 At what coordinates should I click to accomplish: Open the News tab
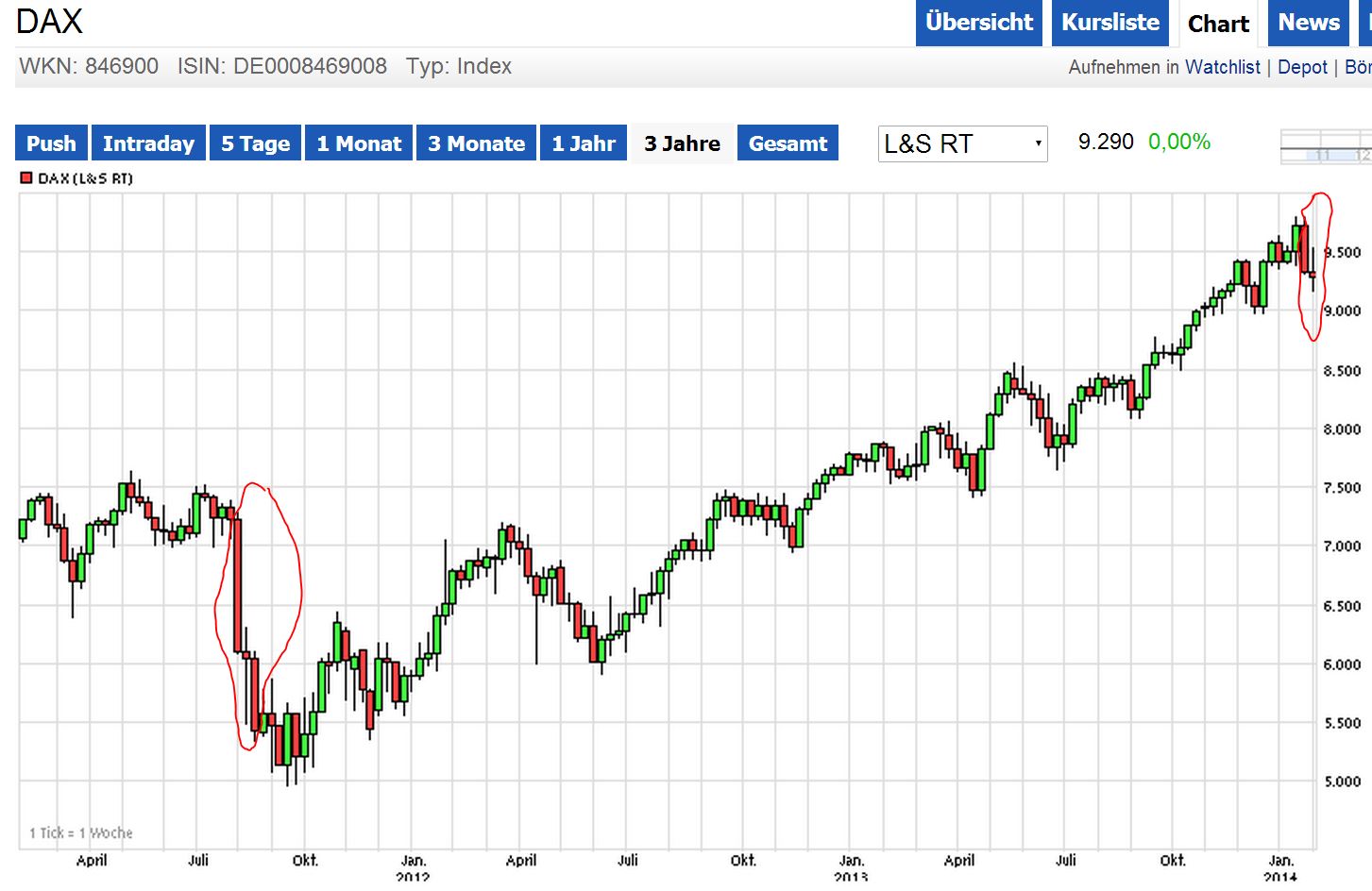pos(1307,23)
